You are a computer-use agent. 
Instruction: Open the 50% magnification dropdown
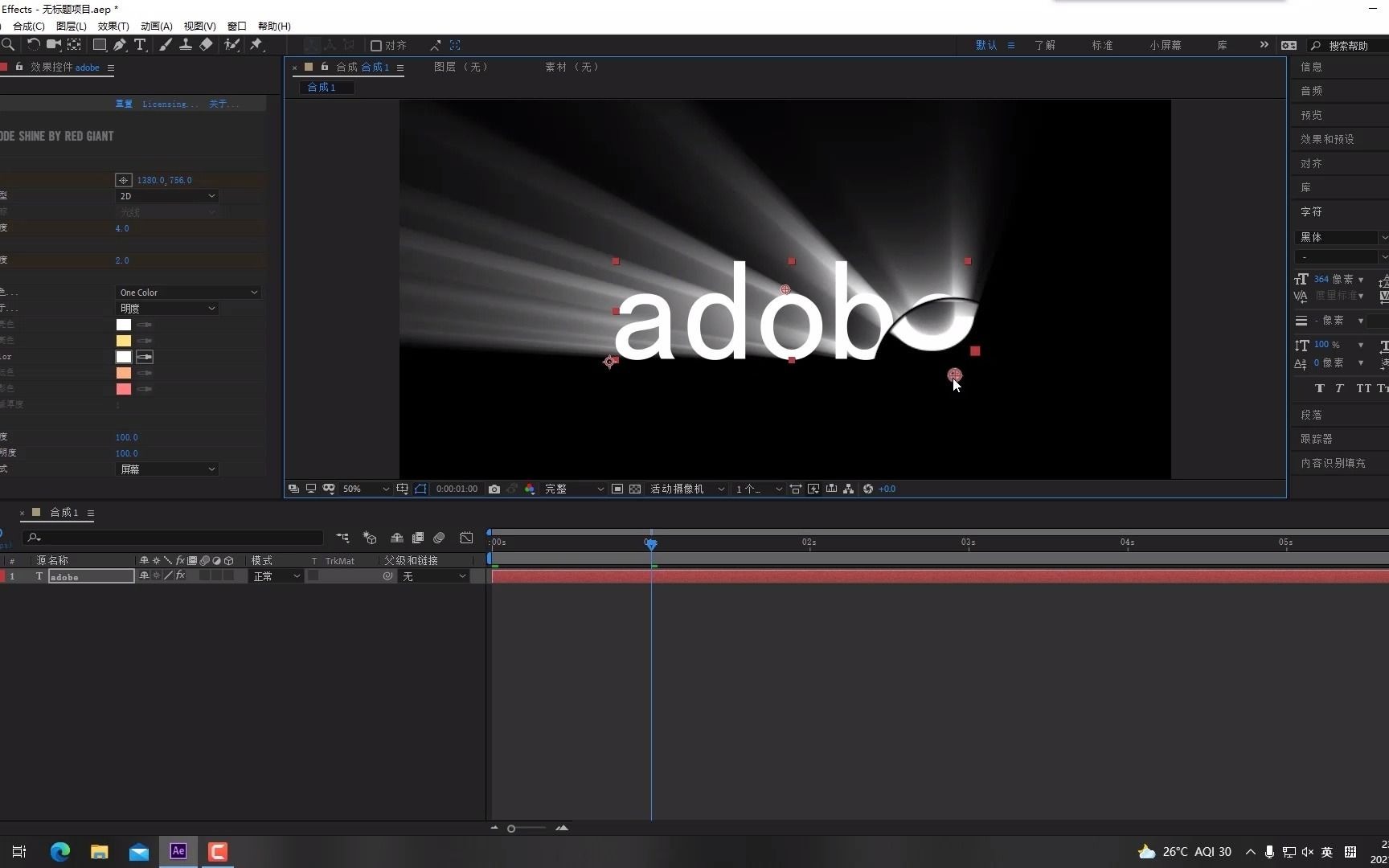(x=362, y=489)
